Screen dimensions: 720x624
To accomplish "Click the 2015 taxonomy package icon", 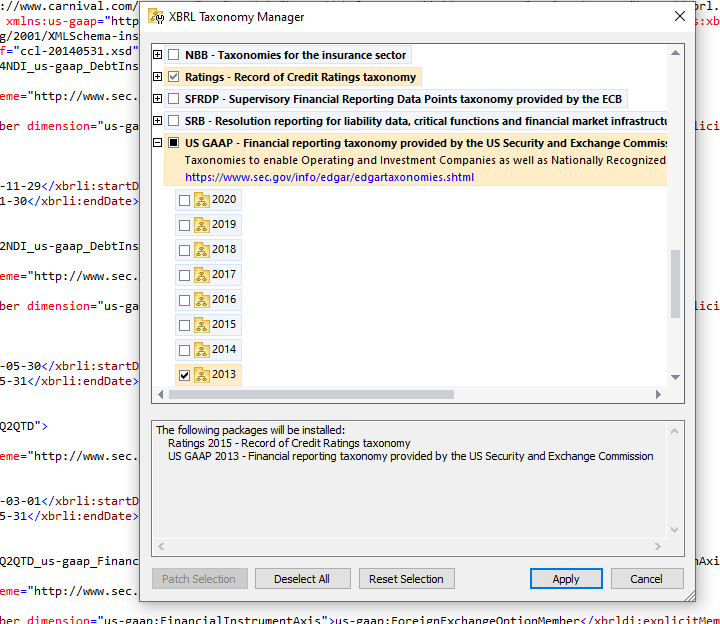I will point(201,325).
